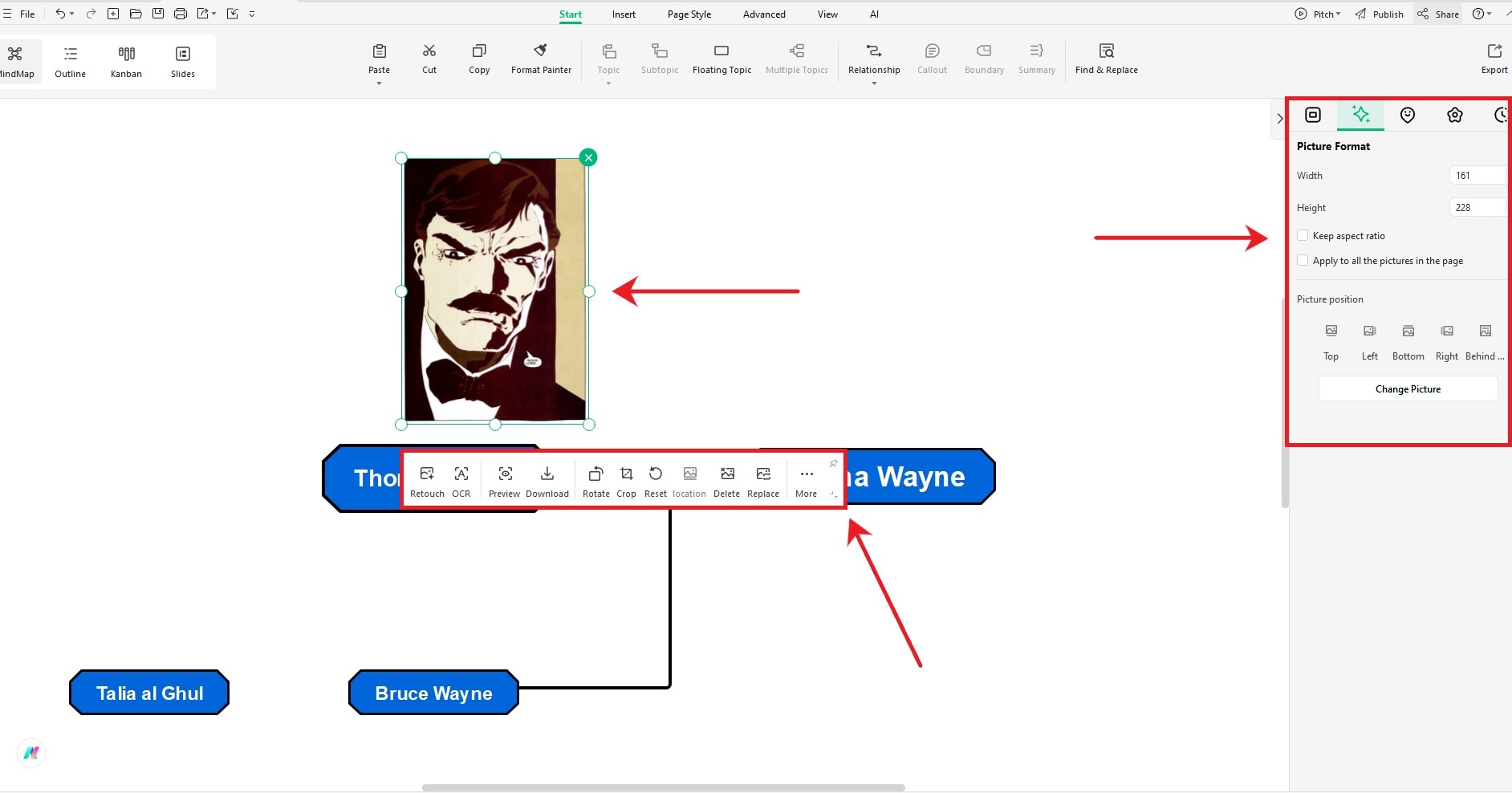Replace the selected picture

763,482
